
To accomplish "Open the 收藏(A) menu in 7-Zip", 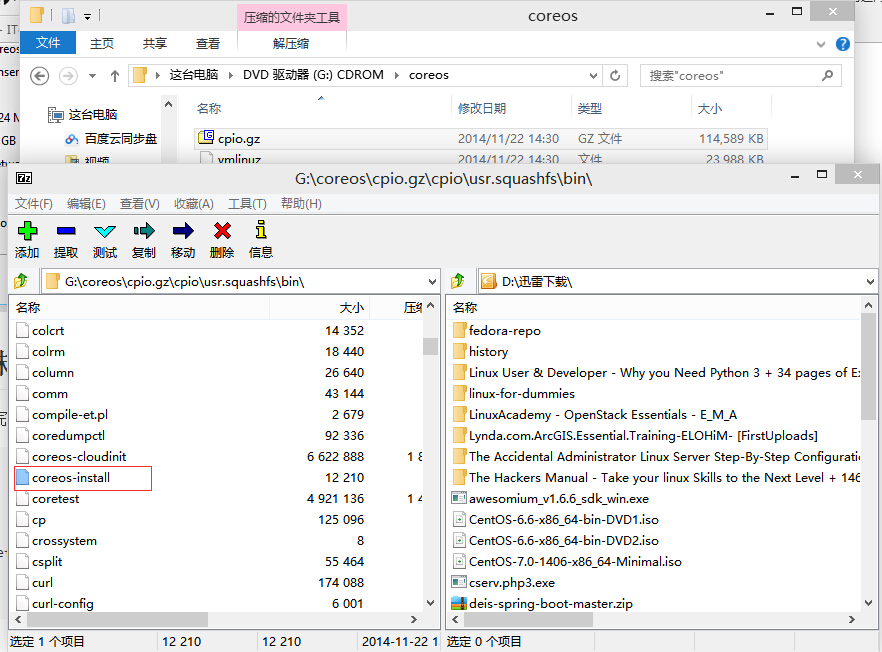I will 194,204.
